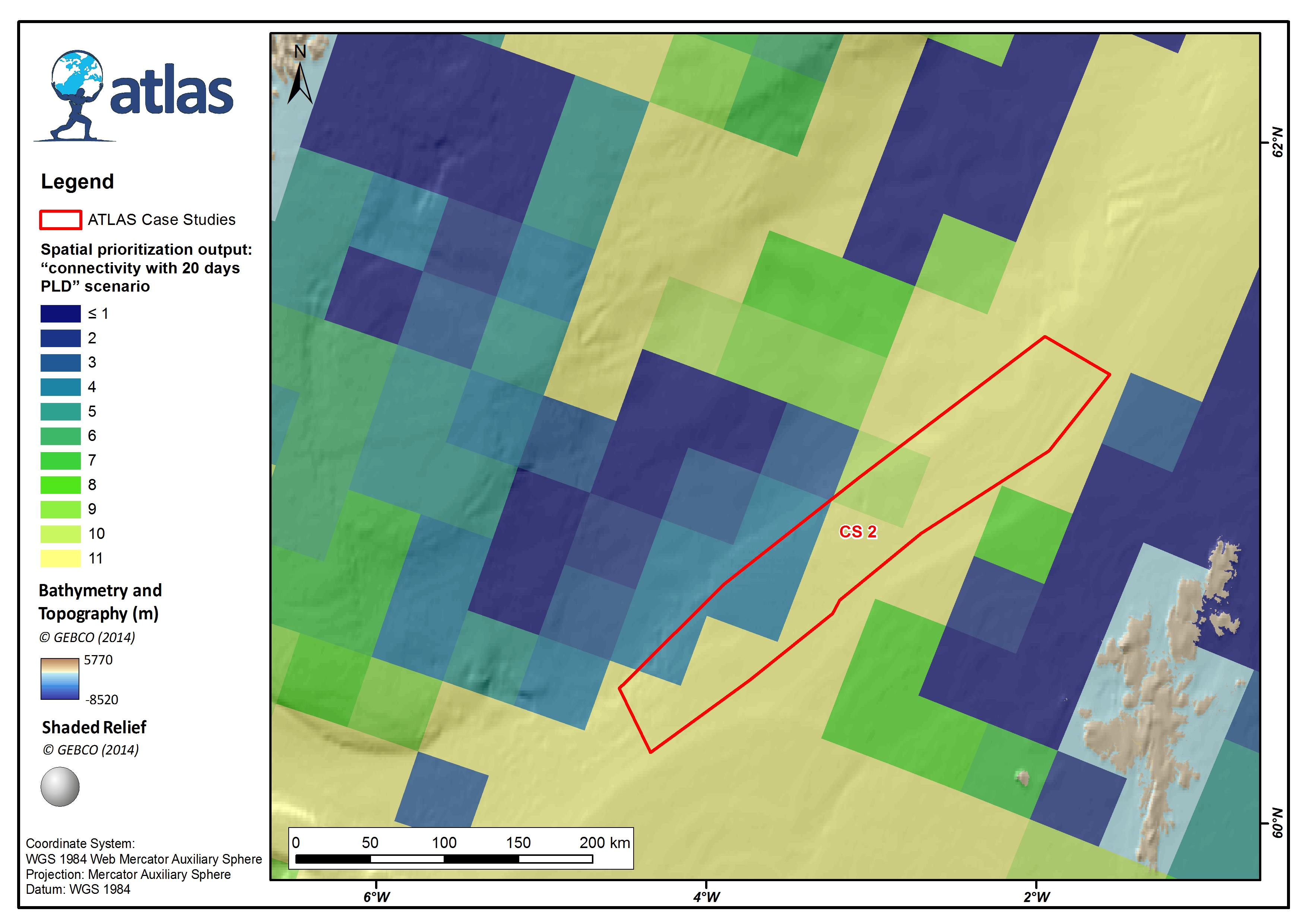Click the 60°N latitude label
1306x924 pixels.
pyautogui.click(x=1278, y=823)
